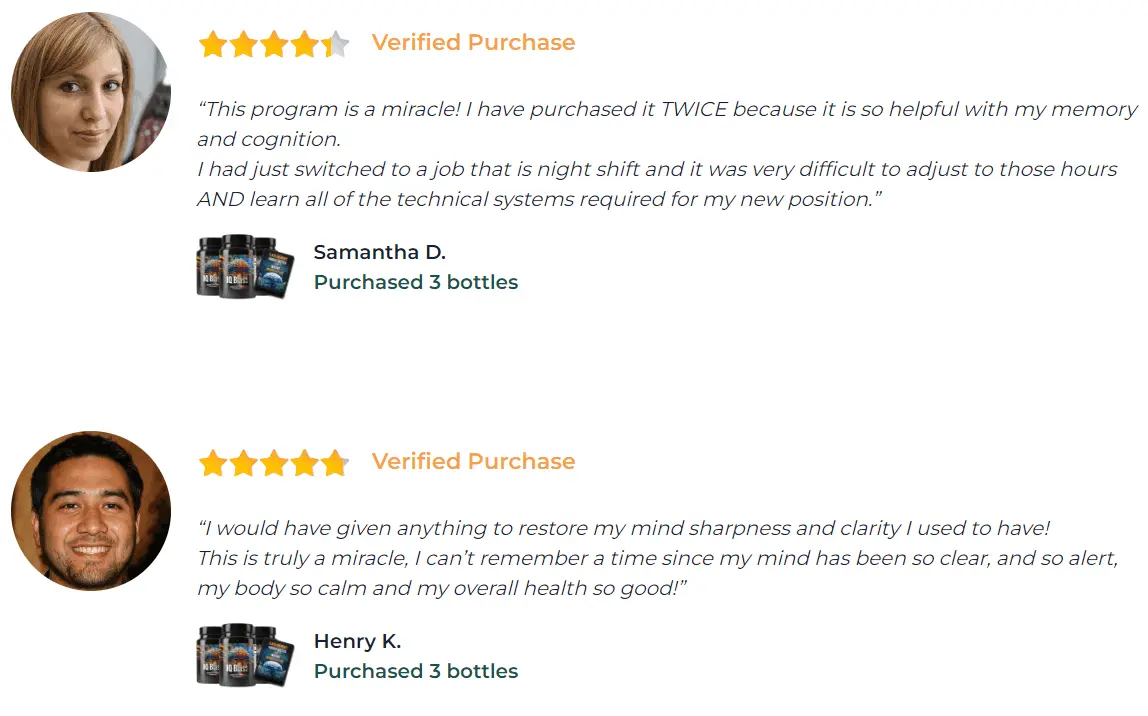This screenshot has height=716, width=1148.
Task: Click the second star in Samantha's rating
Action: pos(244,44)
